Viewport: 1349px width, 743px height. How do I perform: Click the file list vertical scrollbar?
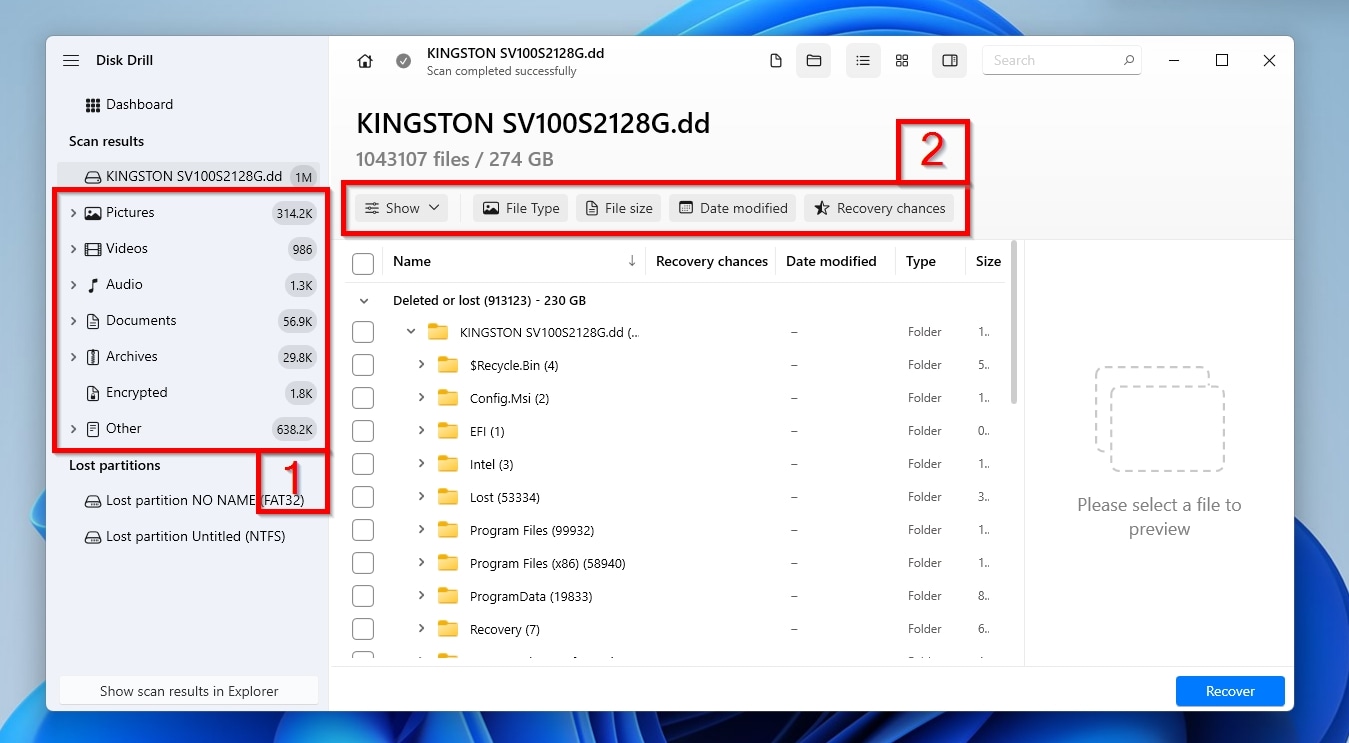pos(1014,322)
